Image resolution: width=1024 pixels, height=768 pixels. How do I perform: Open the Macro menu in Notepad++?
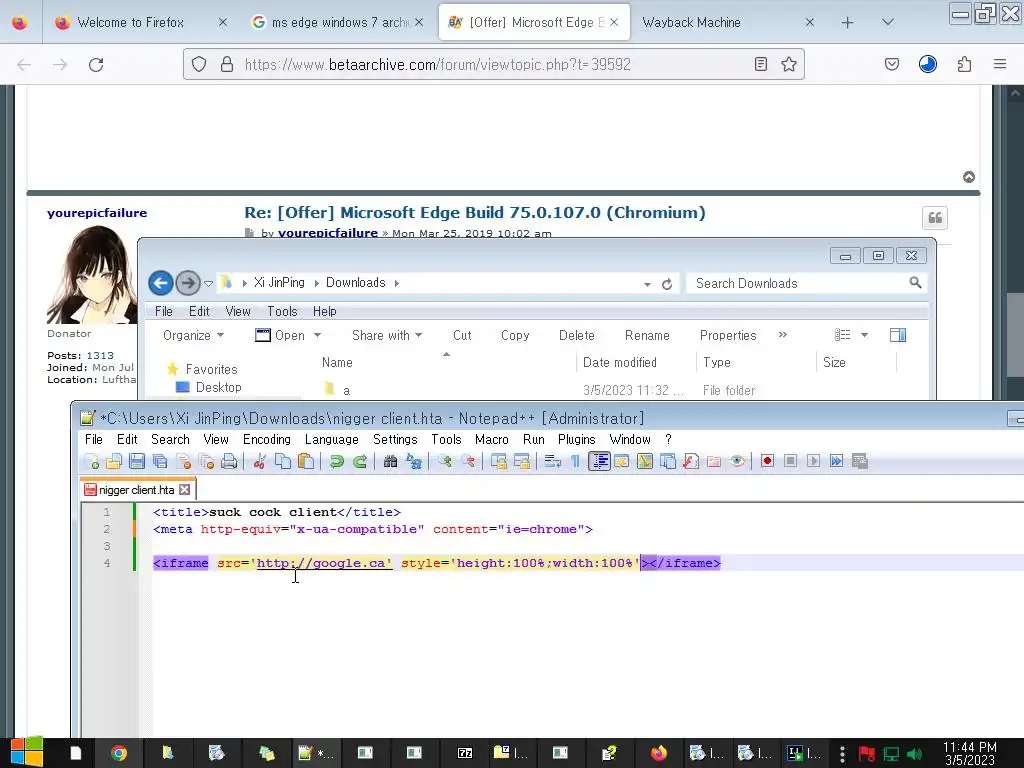[x=492, y=440]
